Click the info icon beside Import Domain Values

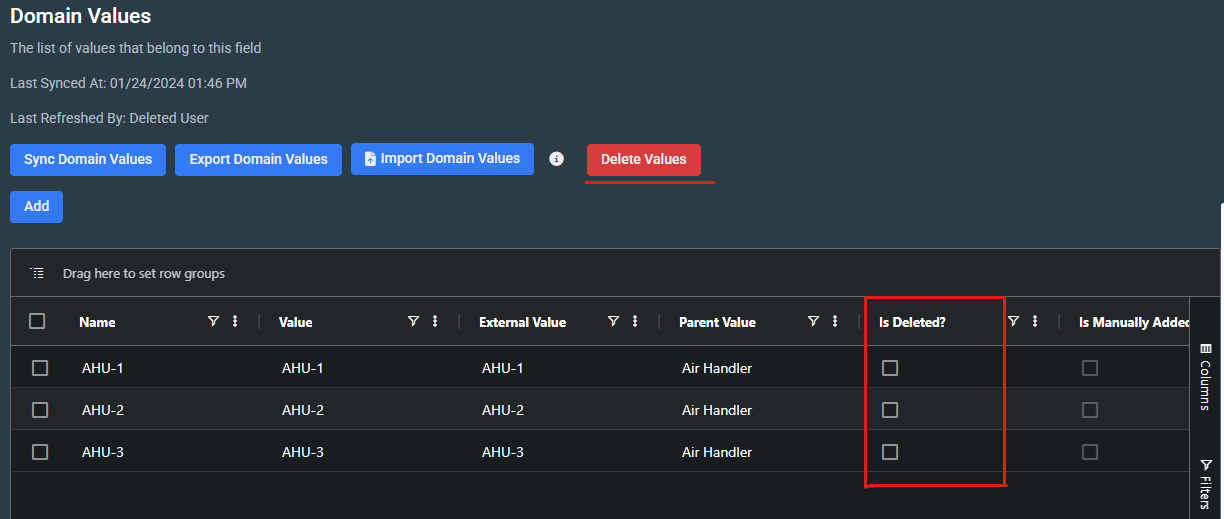click(x=557, y=159)
